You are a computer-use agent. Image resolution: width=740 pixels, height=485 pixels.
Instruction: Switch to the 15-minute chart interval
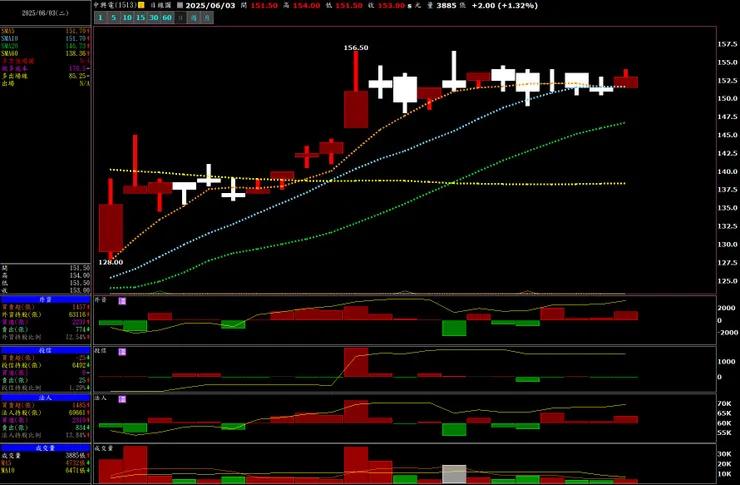pyautogui.click(x=140, y=18)
